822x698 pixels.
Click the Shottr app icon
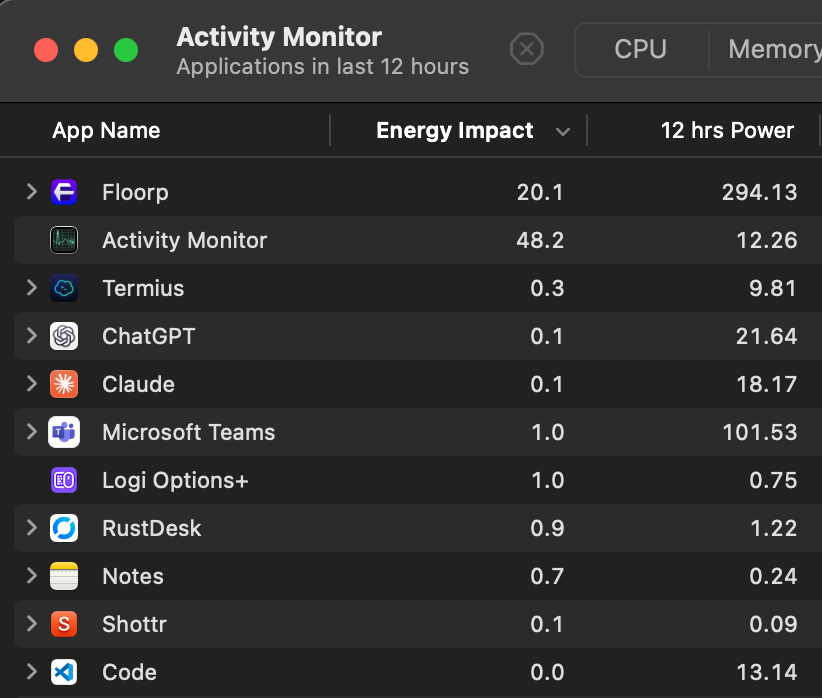(x=64, y=624)
